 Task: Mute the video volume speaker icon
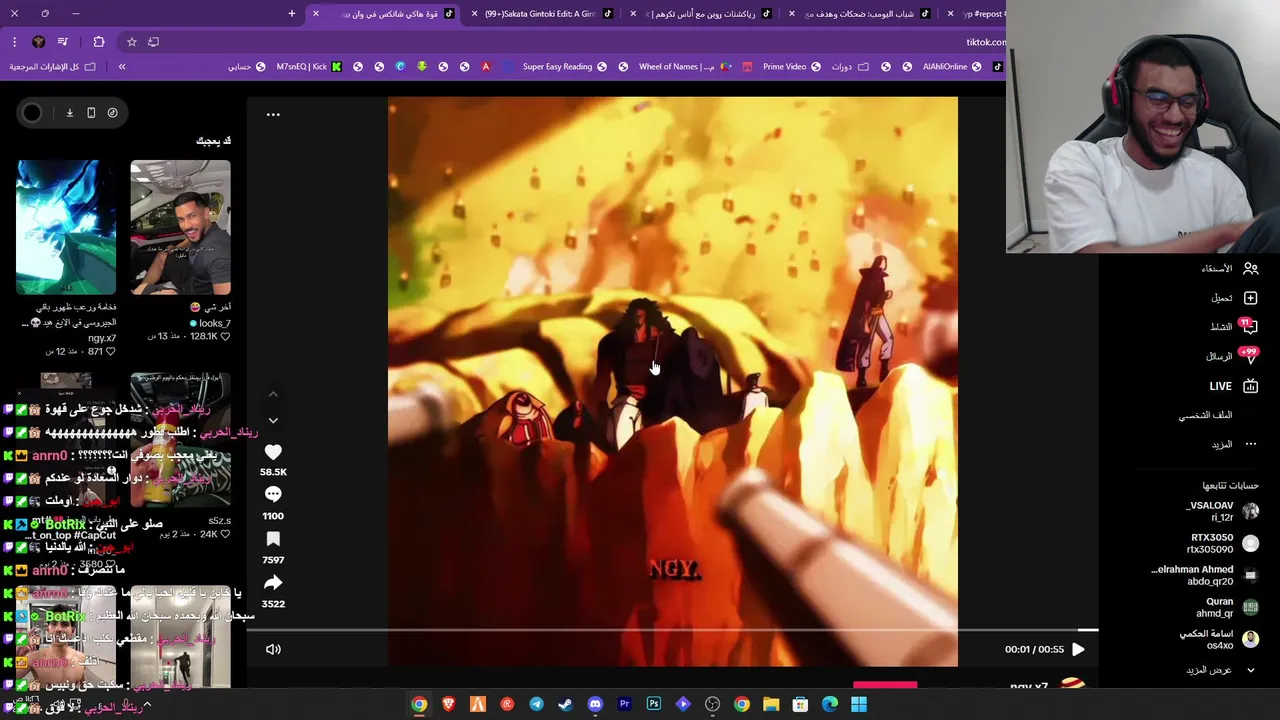pos(273,649)
